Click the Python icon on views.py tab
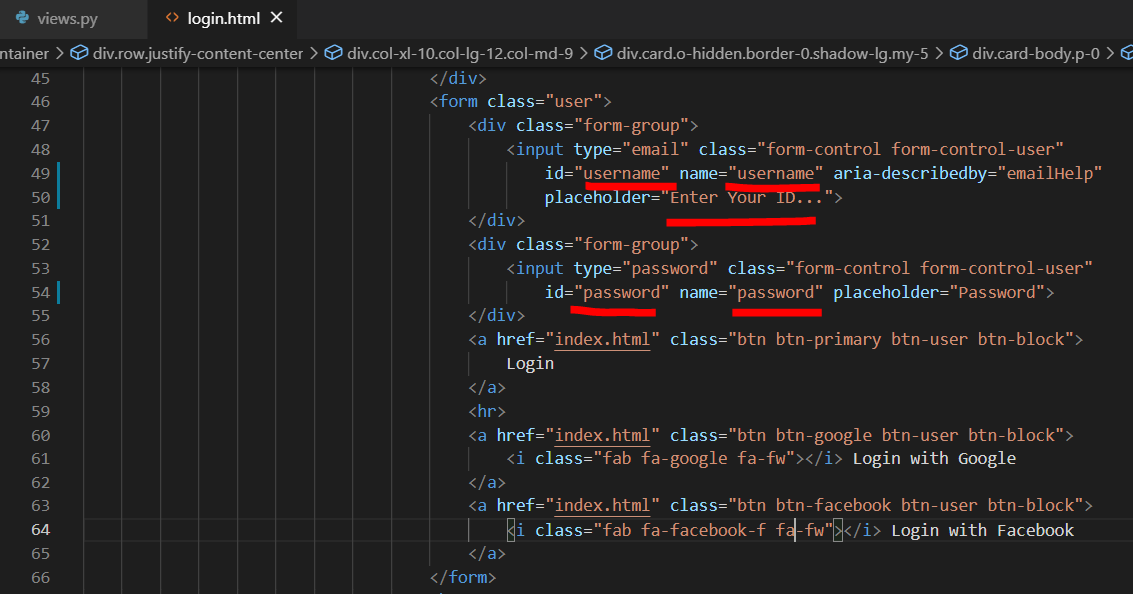The image size is (1133, 594). pos(22,17)
